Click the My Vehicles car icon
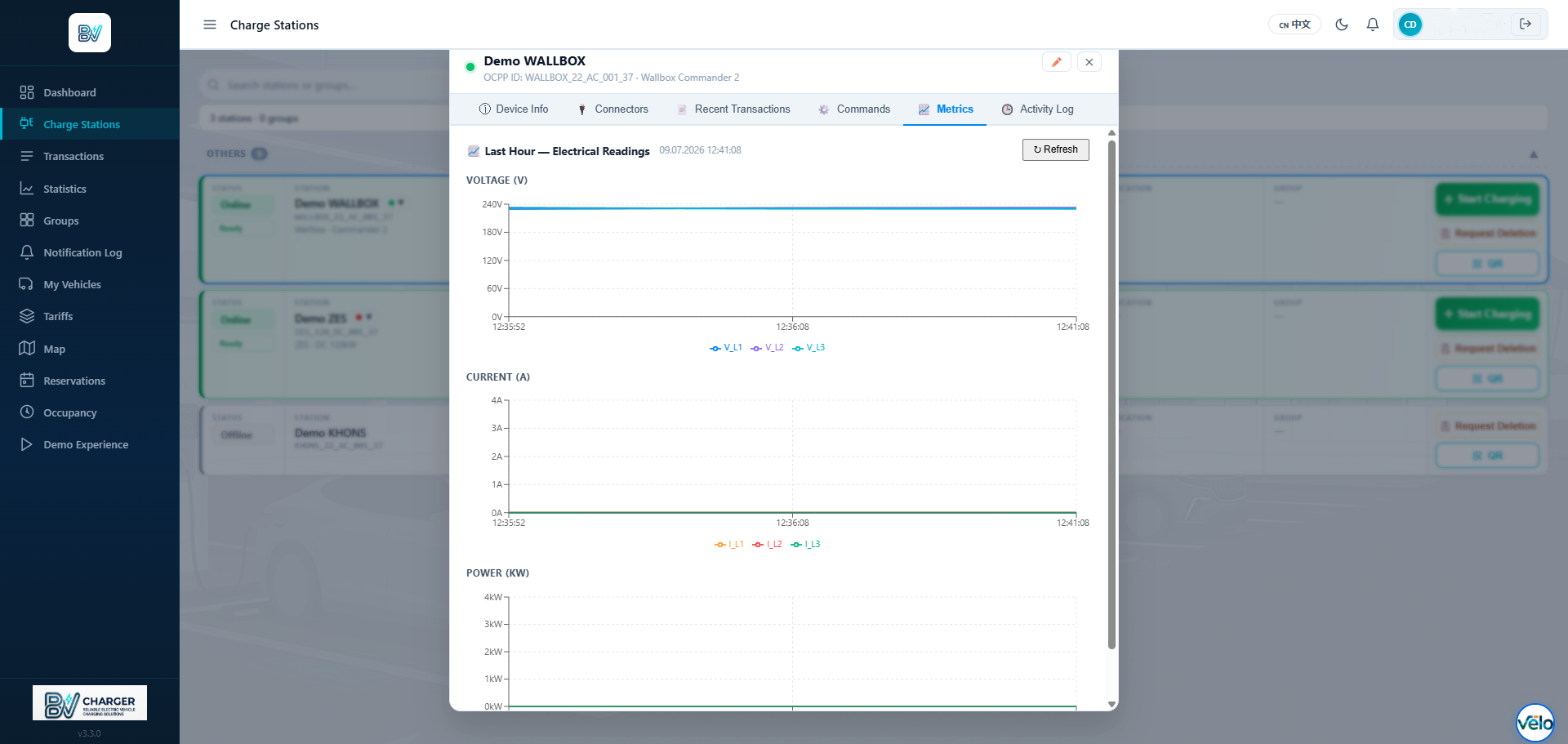This screenshot has width=1568, height=744. pos(27,284)
